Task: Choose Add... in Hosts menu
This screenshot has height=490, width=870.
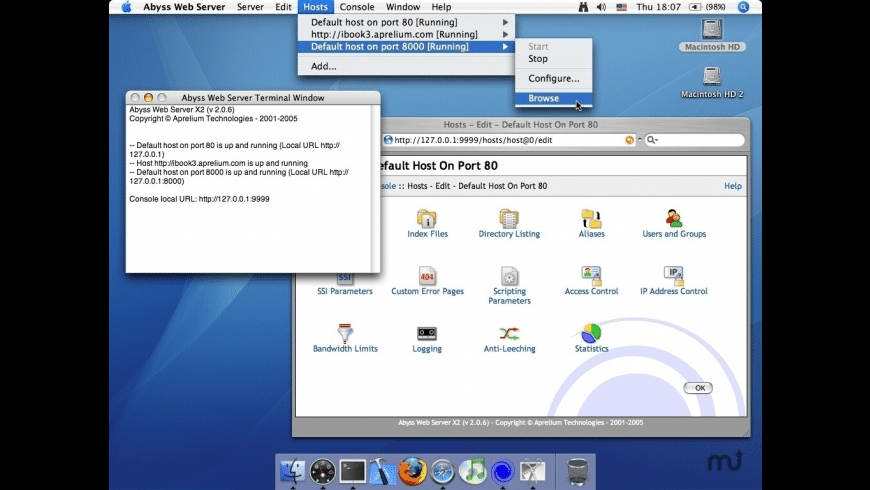Action: [406, 66]
